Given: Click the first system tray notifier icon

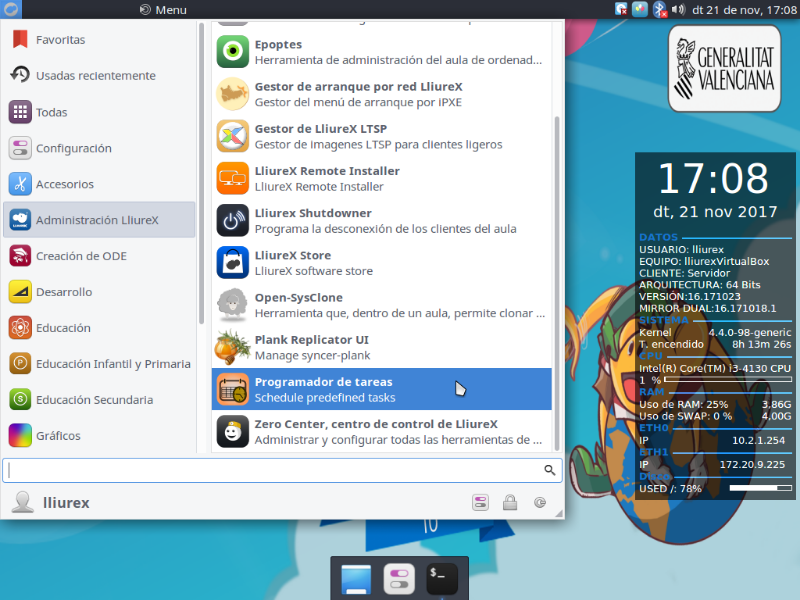Looking at the screenshot, I should coord(621,9).
